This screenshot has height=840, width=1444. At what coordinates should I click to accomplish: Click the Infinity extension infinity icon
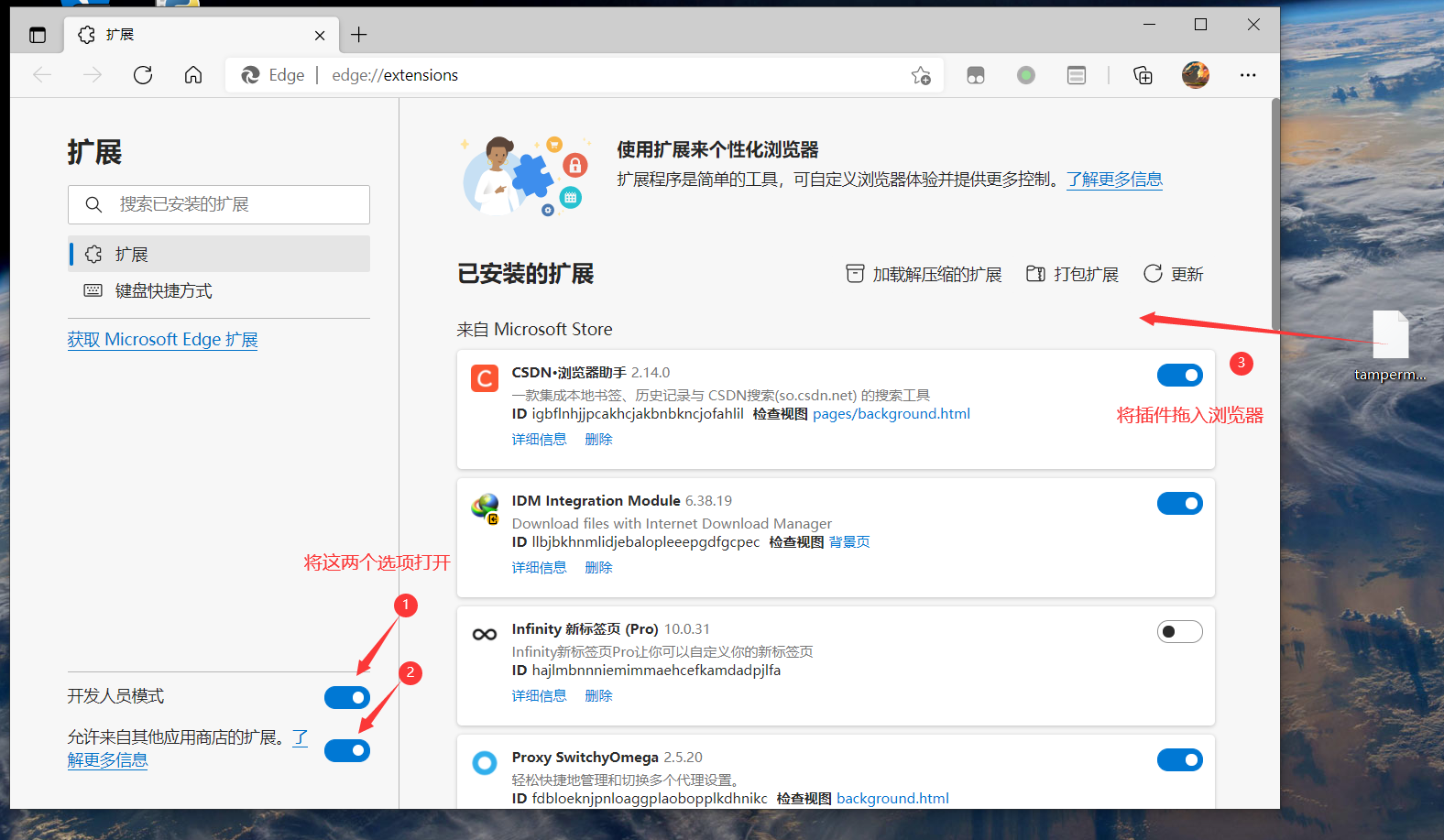point(485,634)
